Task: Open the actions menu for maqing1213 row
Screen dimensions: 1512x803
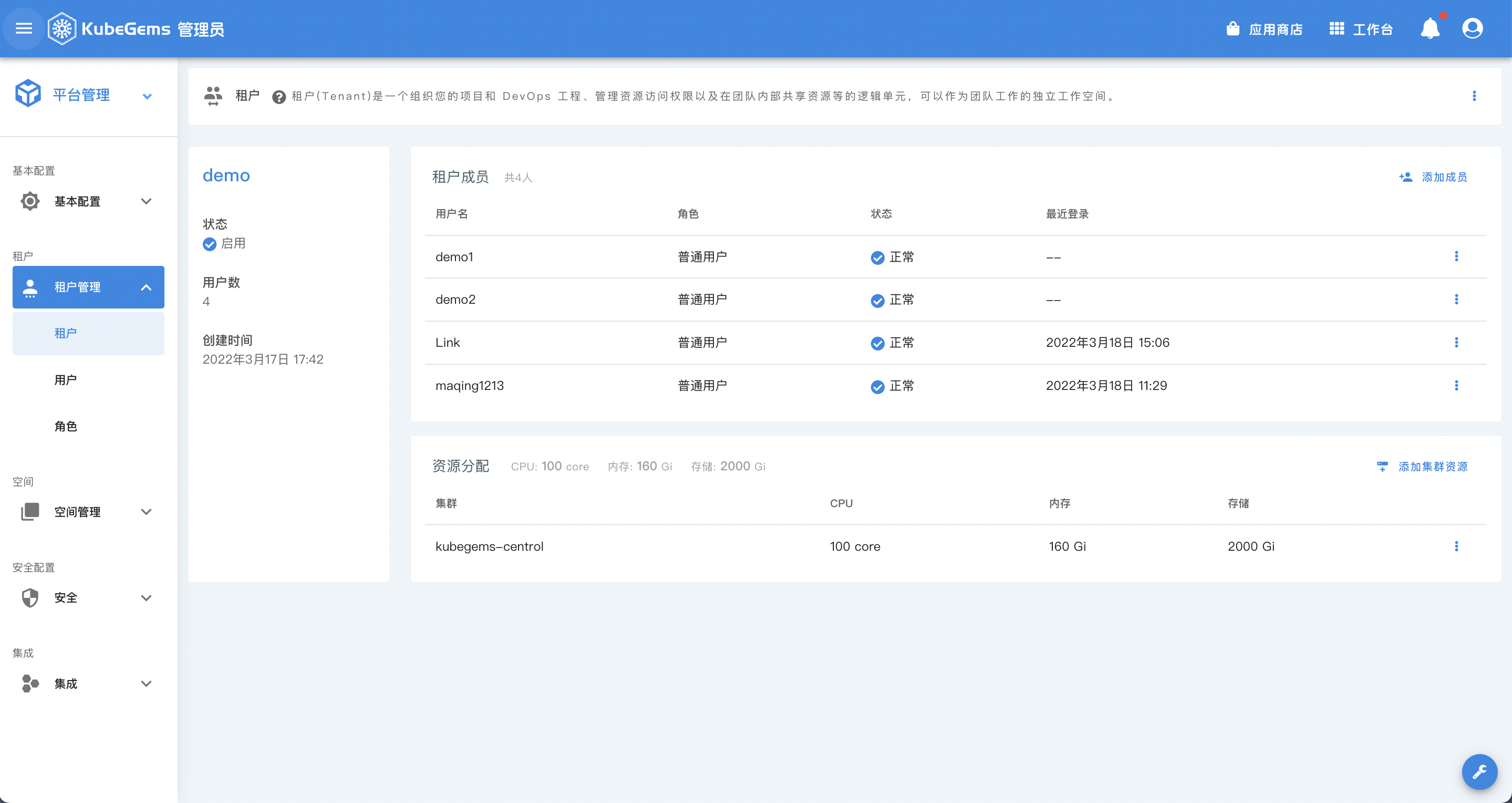Action: tap(1456, 385)
